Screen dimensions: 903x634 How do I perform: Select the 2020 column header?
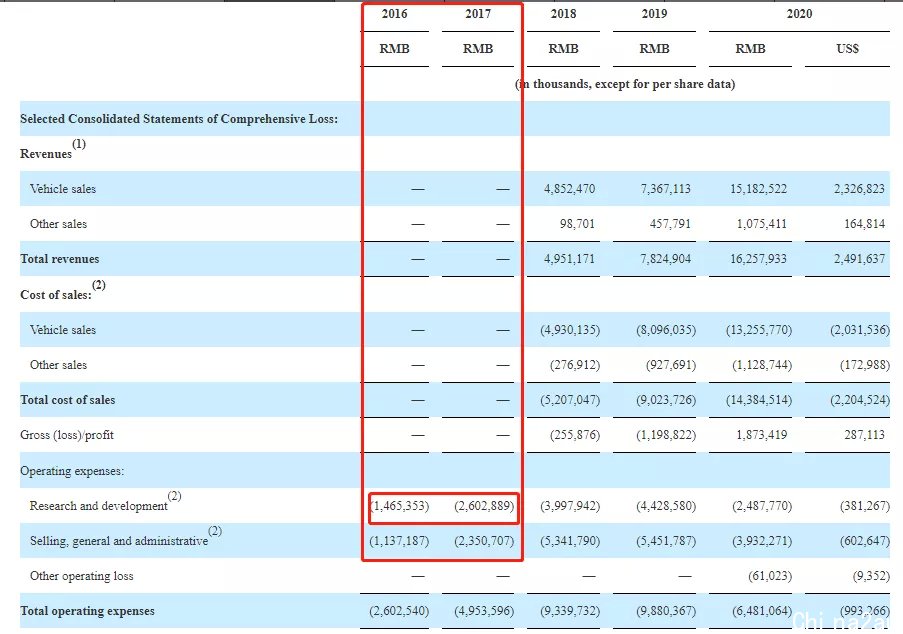(799, 14)
